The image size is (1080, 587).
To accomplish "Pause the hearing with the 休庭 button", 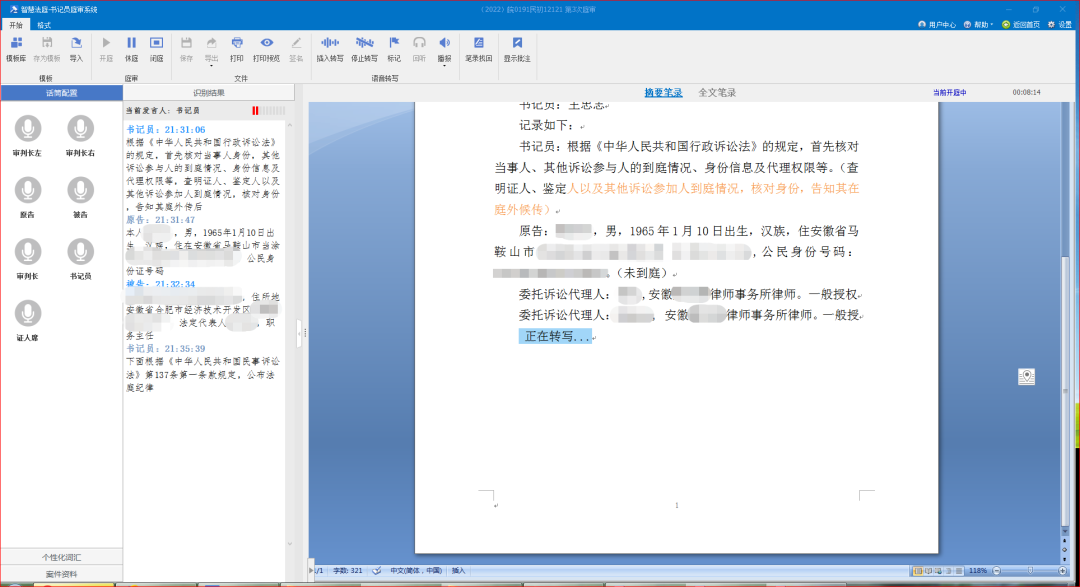I will point(132,50).
